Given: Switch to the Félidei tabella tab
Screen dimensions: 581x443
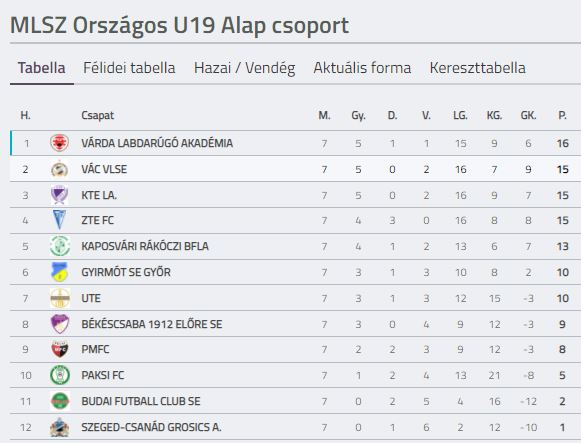Looking at the screenshot, I should click(x=129, y=68).
